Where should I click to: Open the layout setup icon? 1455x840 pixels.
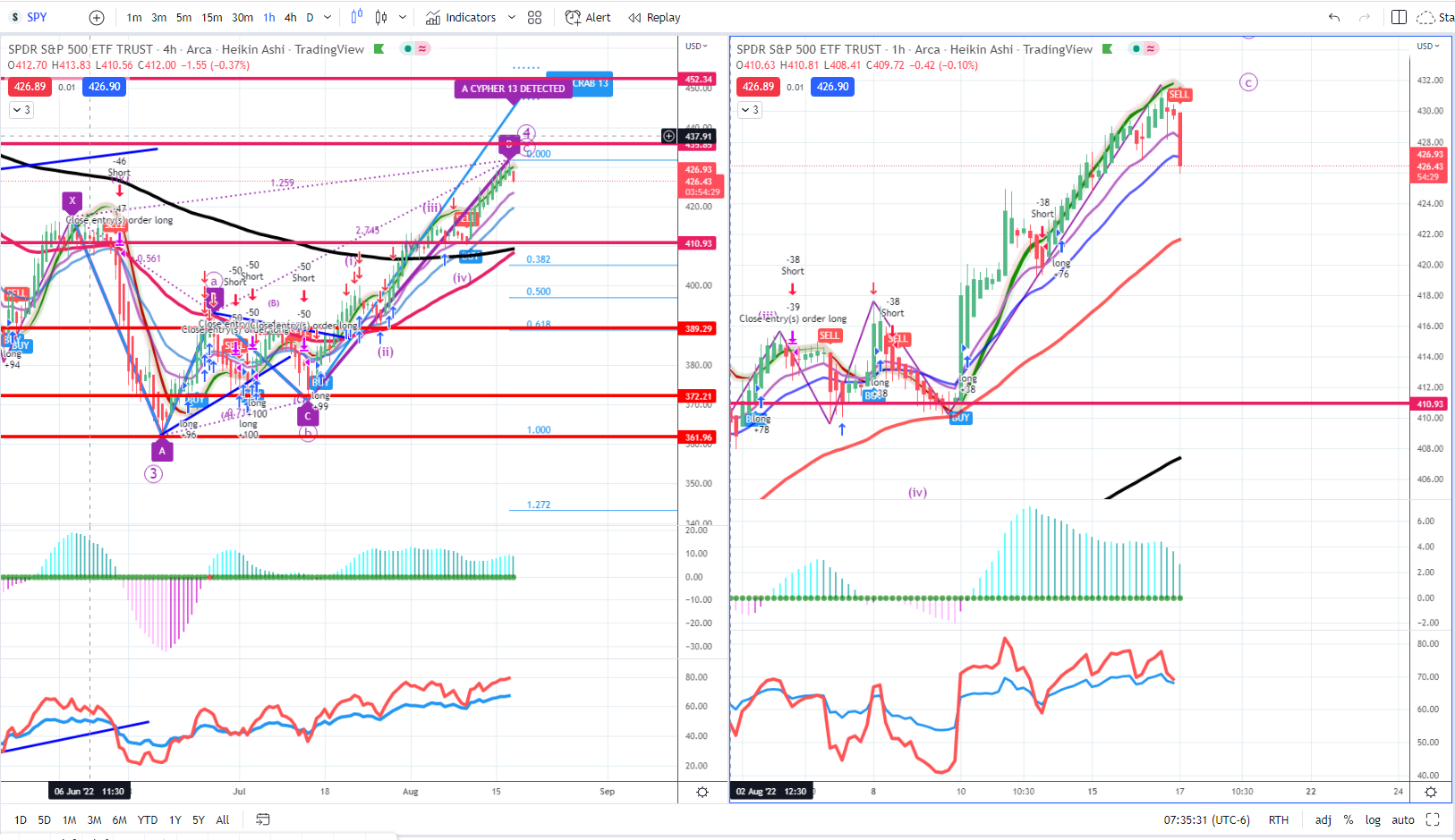click(1400, 17)
